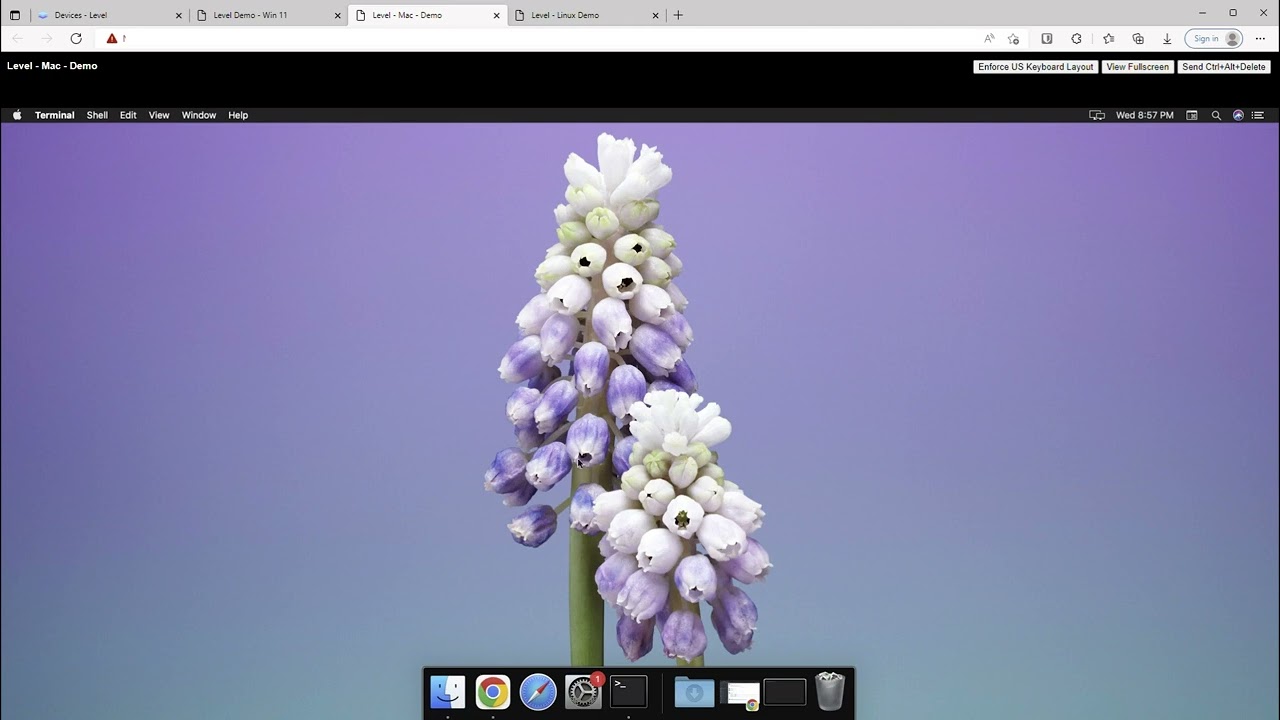Switch to the Devices - Level tab
The height and width of the screenshot is (720, 1280).
110,15
